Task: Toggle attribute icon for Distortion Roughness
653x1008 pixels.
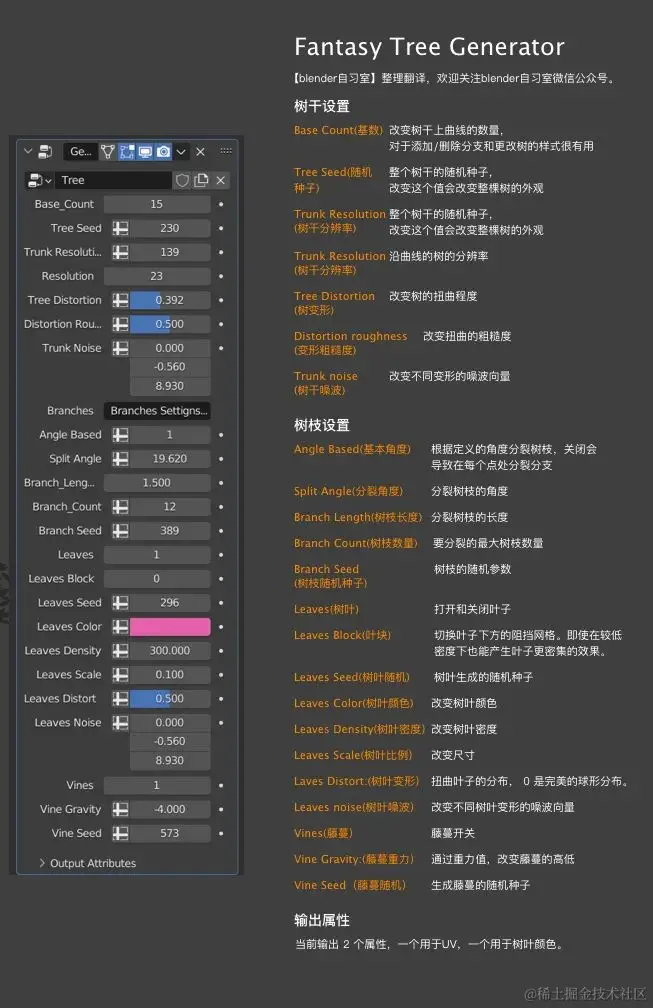Action: [x=120, y=324]
